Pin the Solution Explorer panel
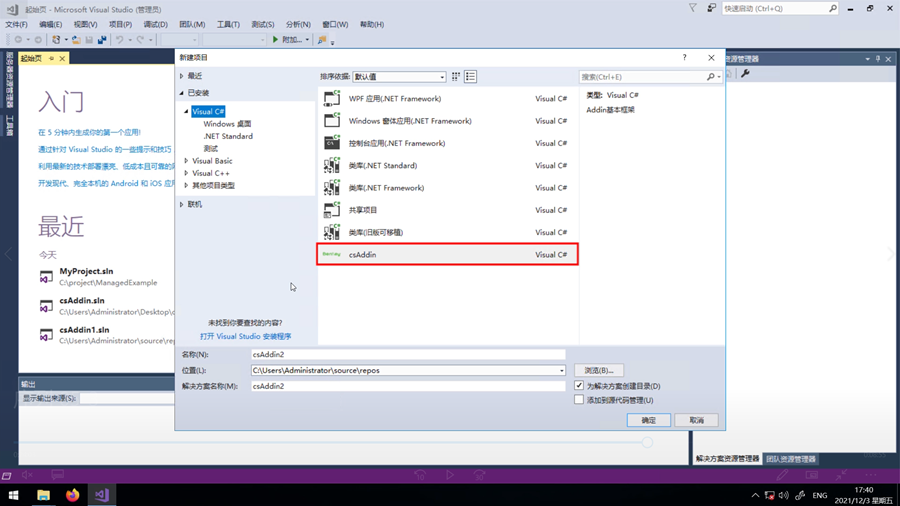900x506 pixels. (878, 59)
